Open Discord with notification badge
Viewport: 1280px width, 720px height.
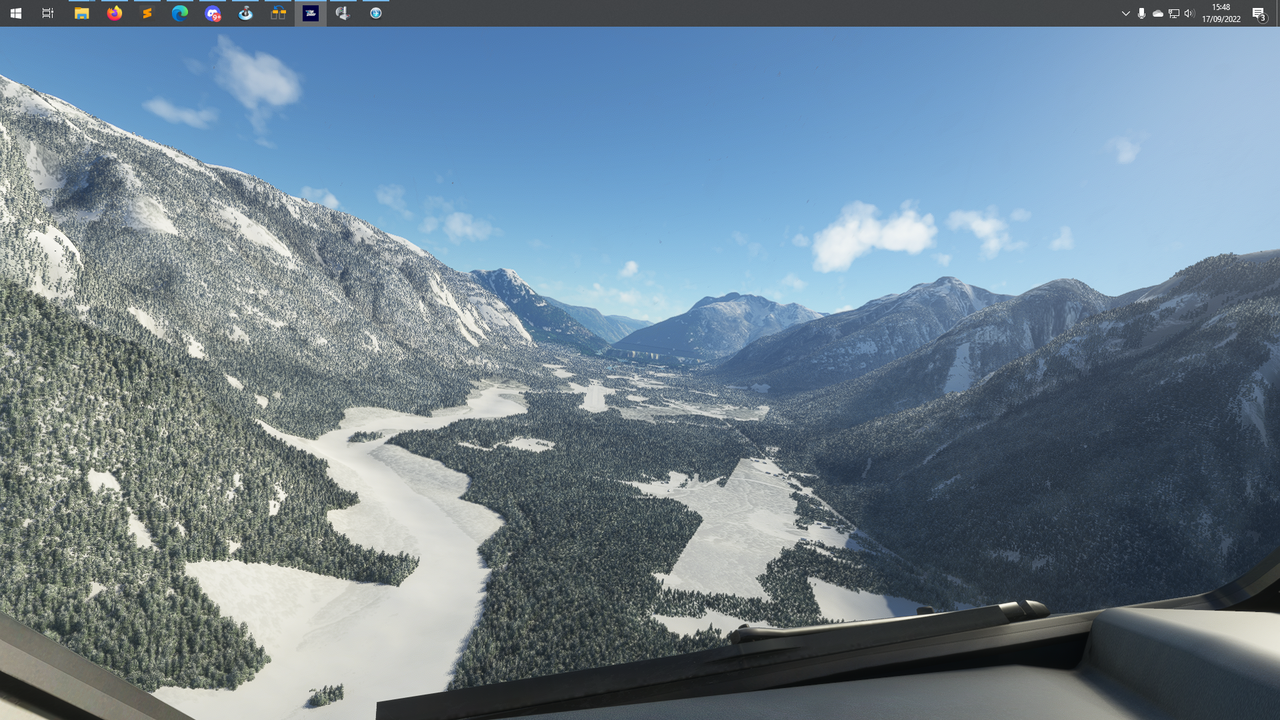212,13
